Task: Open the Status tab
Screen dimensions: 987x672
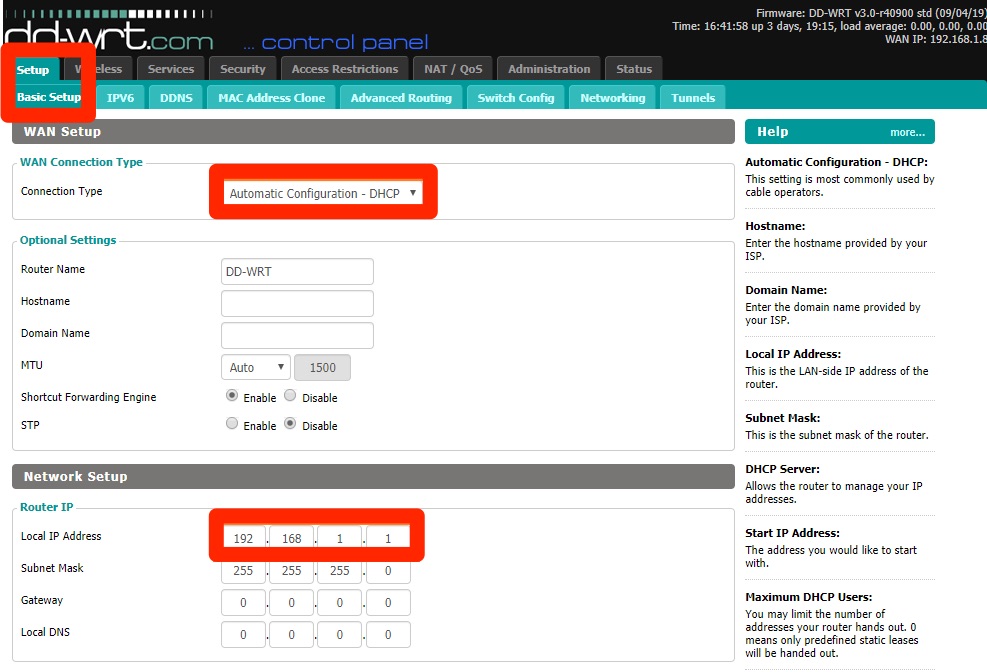Action: pos(634,69)
